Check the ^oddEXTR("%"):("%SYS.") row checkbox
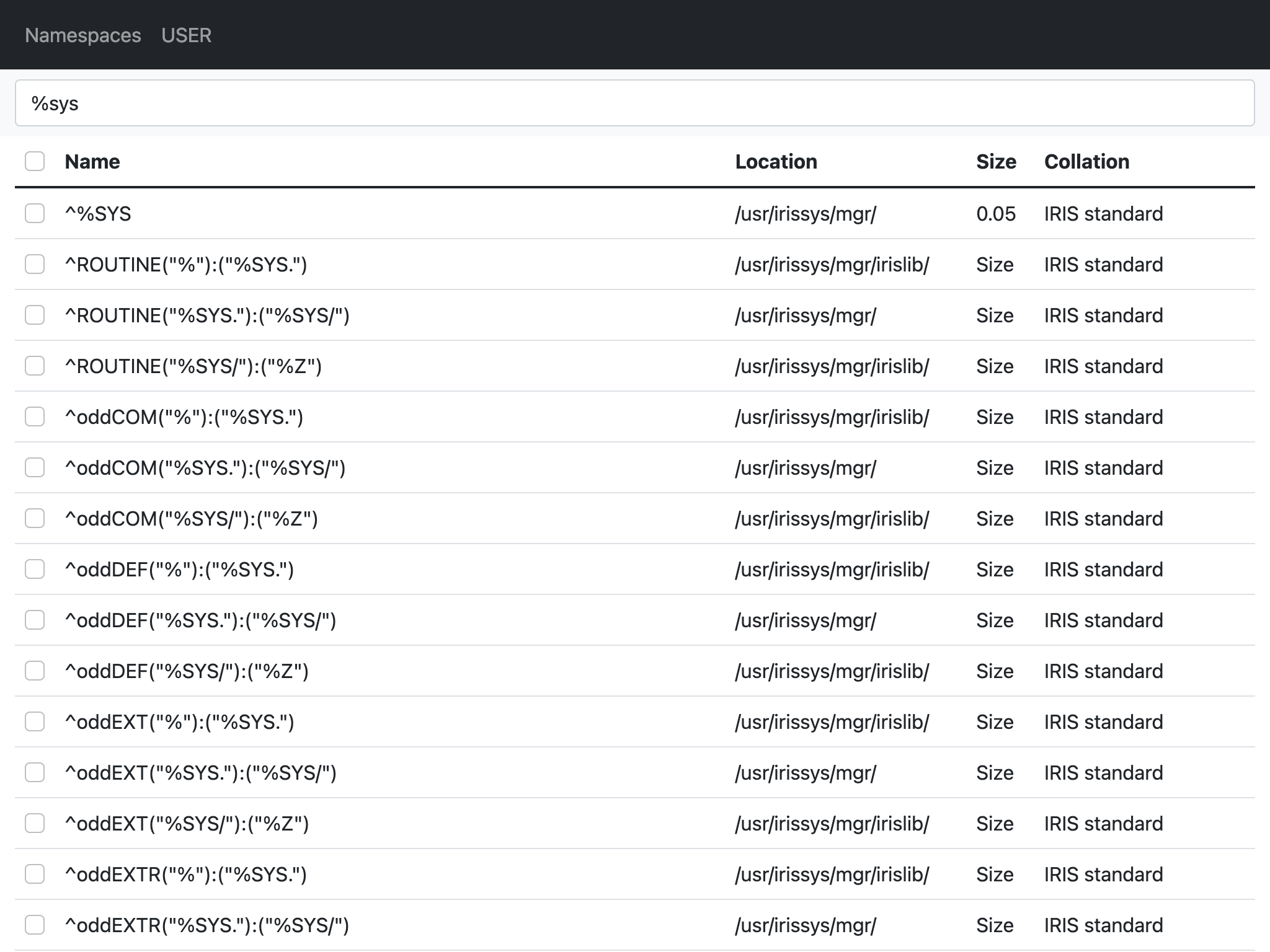The width and height of the screenshot is (1270, 952). pos(35,874)
